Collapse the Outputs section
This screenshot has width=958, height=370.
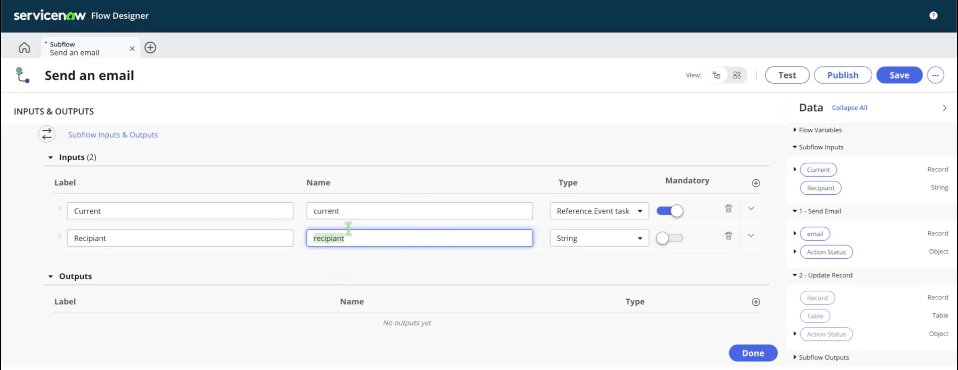coord(51,277)
